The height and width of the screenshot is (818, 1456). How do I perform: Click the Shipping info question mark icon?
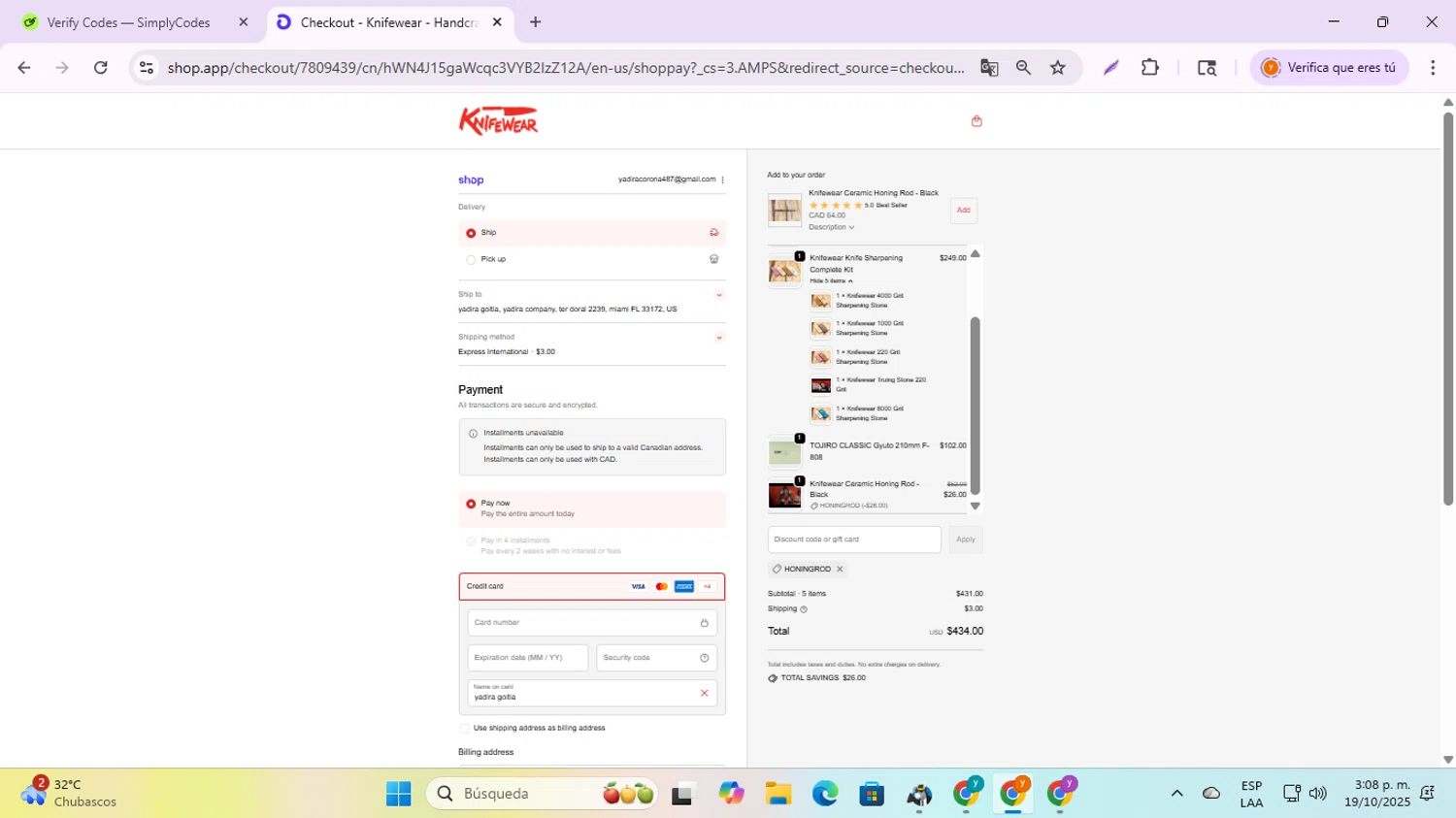(x=804, y=609)
